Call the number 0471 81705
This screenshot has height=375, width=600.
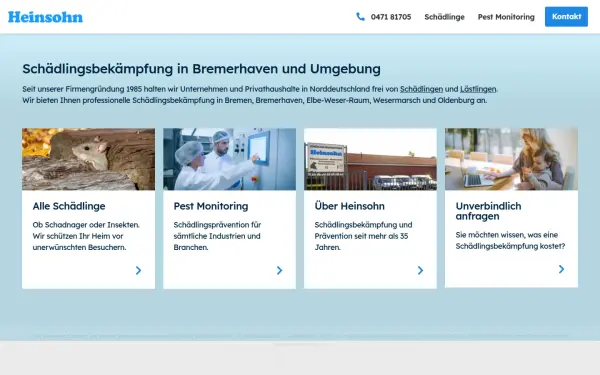(391, 17)
